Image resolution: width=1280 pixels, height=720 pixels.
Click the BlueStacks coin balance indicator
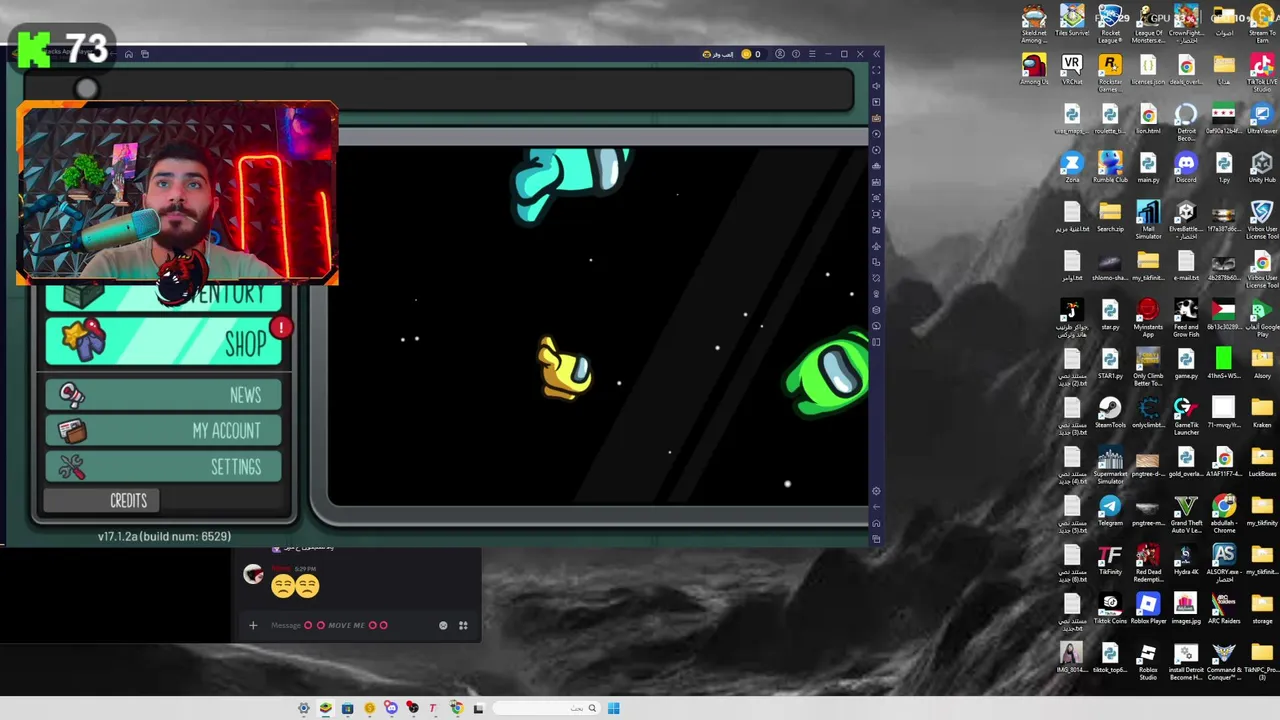(x=750, y=54)
